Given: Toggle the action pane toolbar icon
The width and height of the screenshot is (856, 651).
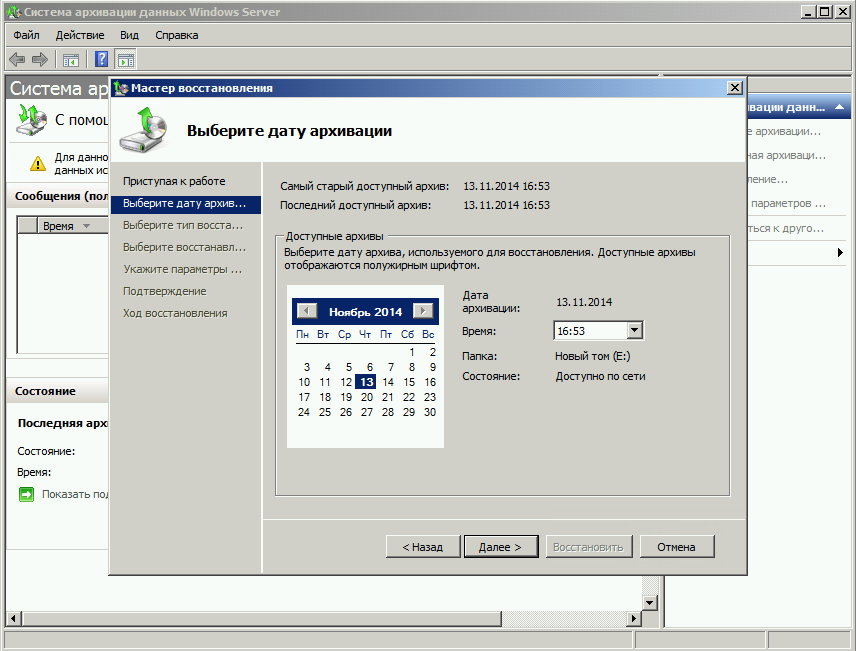Looking at the screenshot, I should click(x=125, y=60).
